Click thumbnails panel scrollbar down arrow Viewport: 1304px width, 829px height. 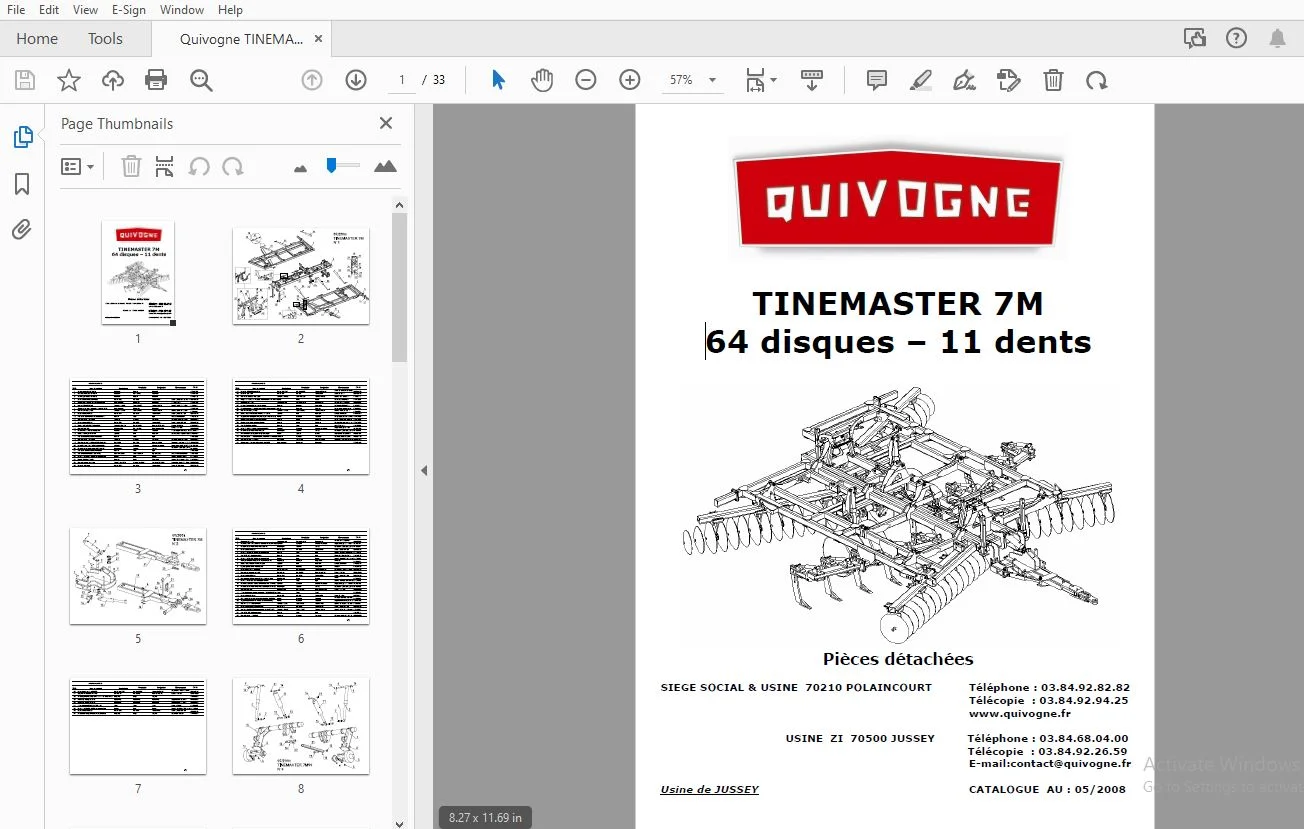[400, 822]
